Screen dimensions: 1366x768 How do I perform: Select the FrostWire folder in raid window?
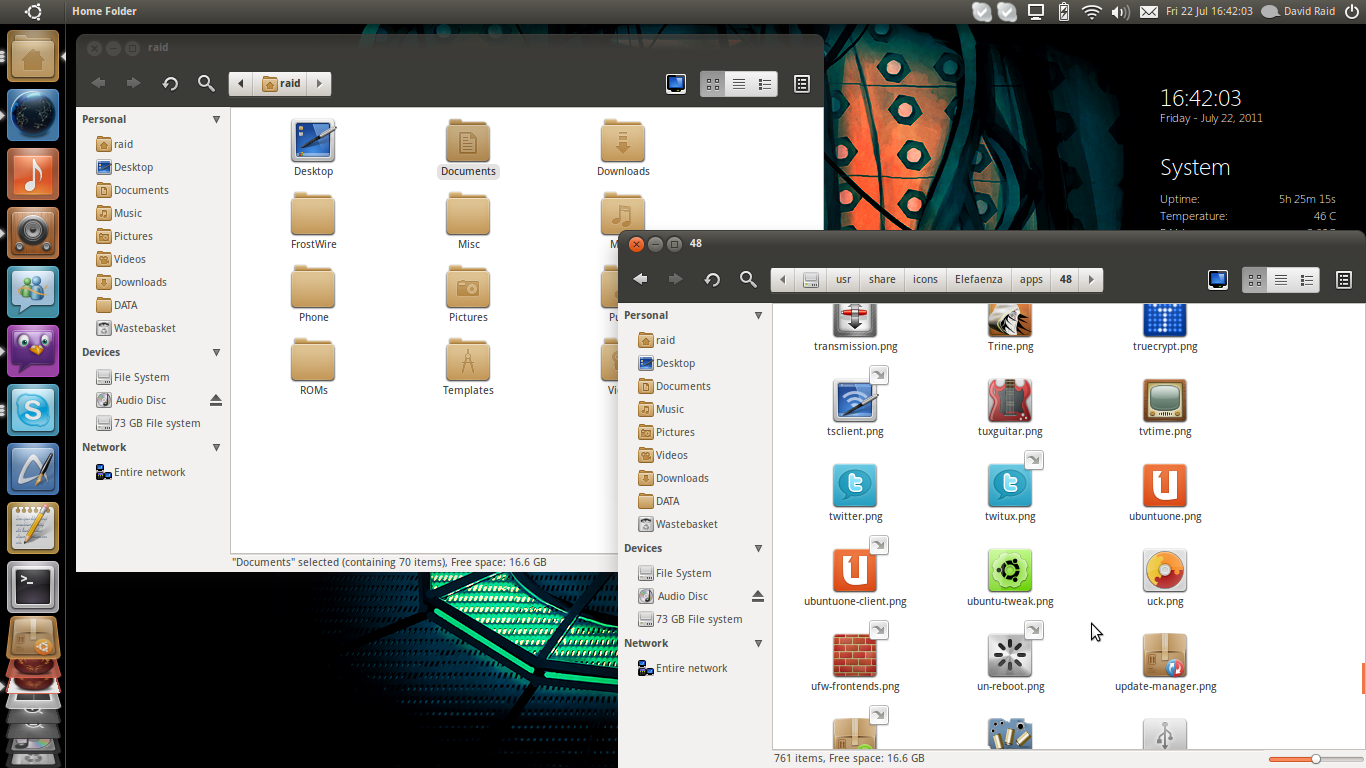point(313,222)
